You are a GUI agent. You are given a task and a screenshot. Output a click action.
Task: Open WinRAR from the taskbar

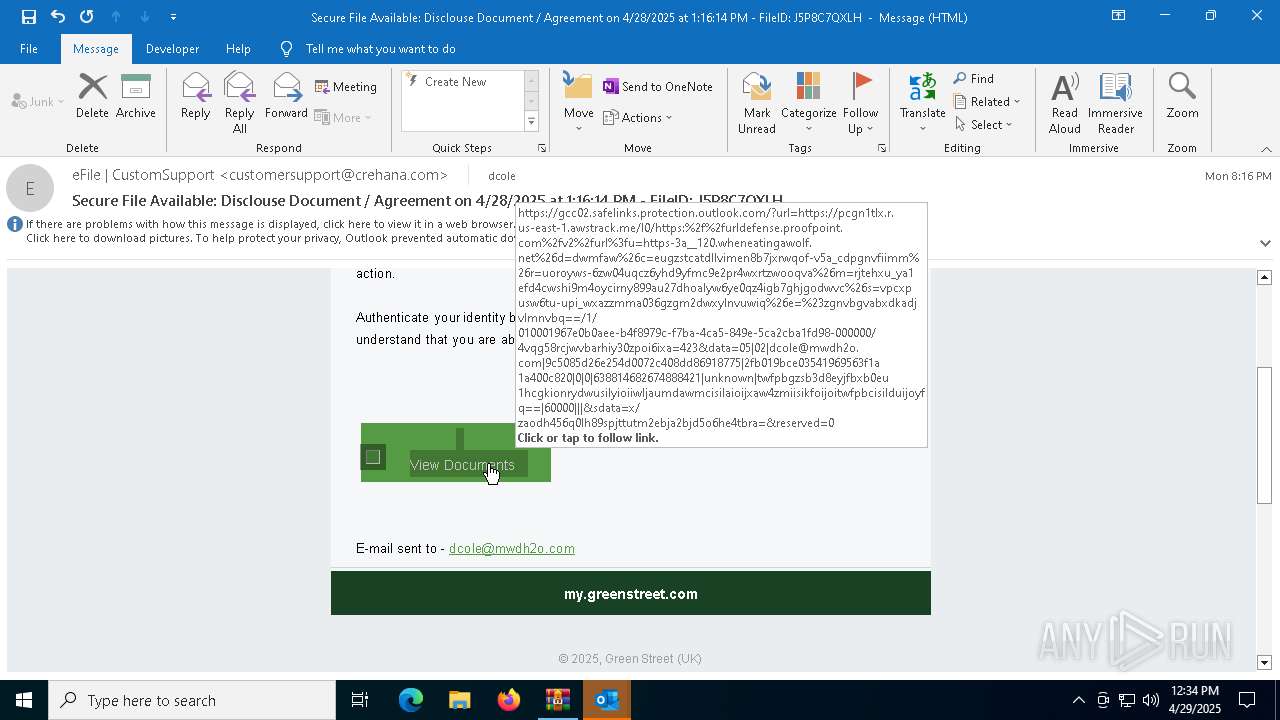558,700
